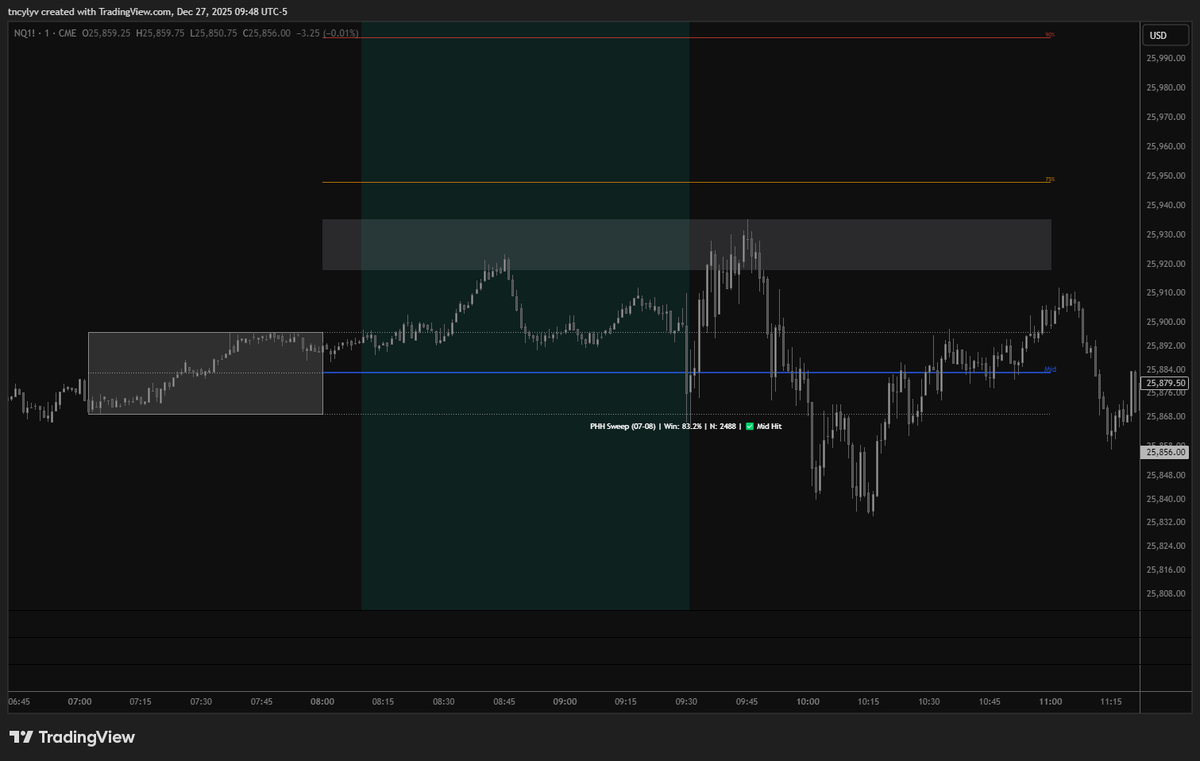Click the green Mid Hit checkmark icon
The image size is (1200, 761).
750,426
